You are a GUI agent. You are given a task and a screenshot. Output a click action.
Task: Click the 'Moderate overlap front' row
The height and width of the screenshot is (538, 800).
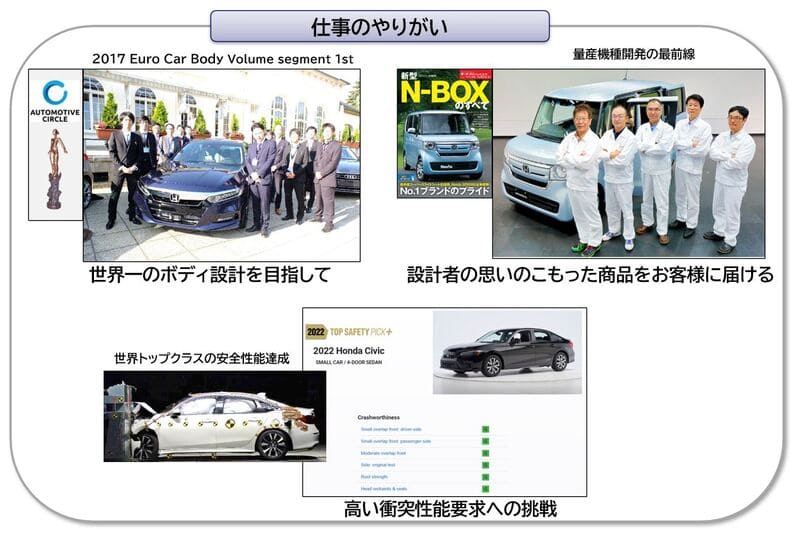click(x=434, y=453)
